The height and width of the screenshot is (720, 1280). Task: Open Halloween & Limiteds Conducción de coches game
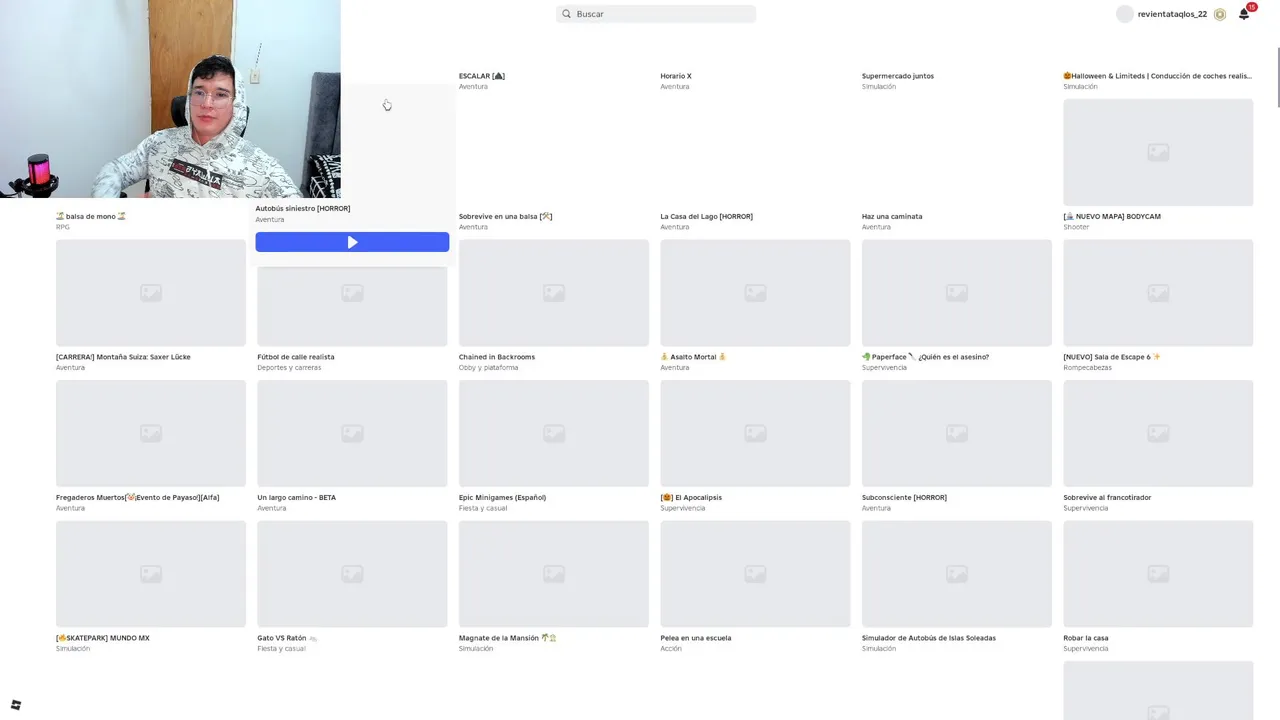tap(1157, 76)
